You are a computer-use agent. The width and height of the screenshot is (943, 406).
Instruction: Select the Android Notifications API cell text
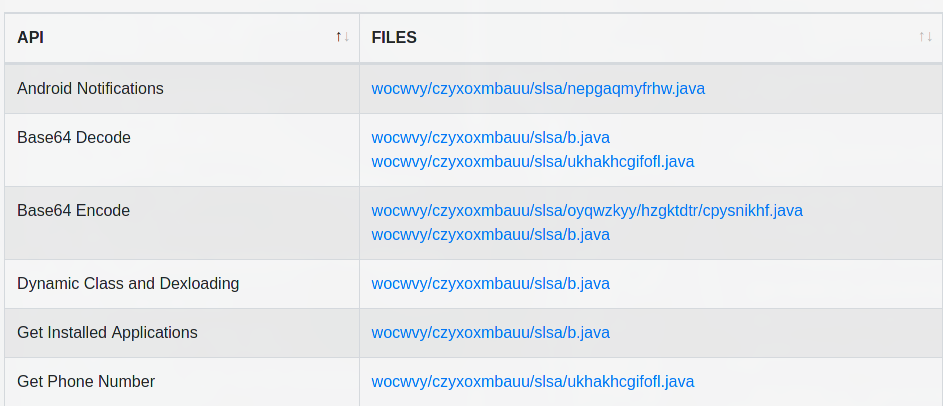click(90, 88)
